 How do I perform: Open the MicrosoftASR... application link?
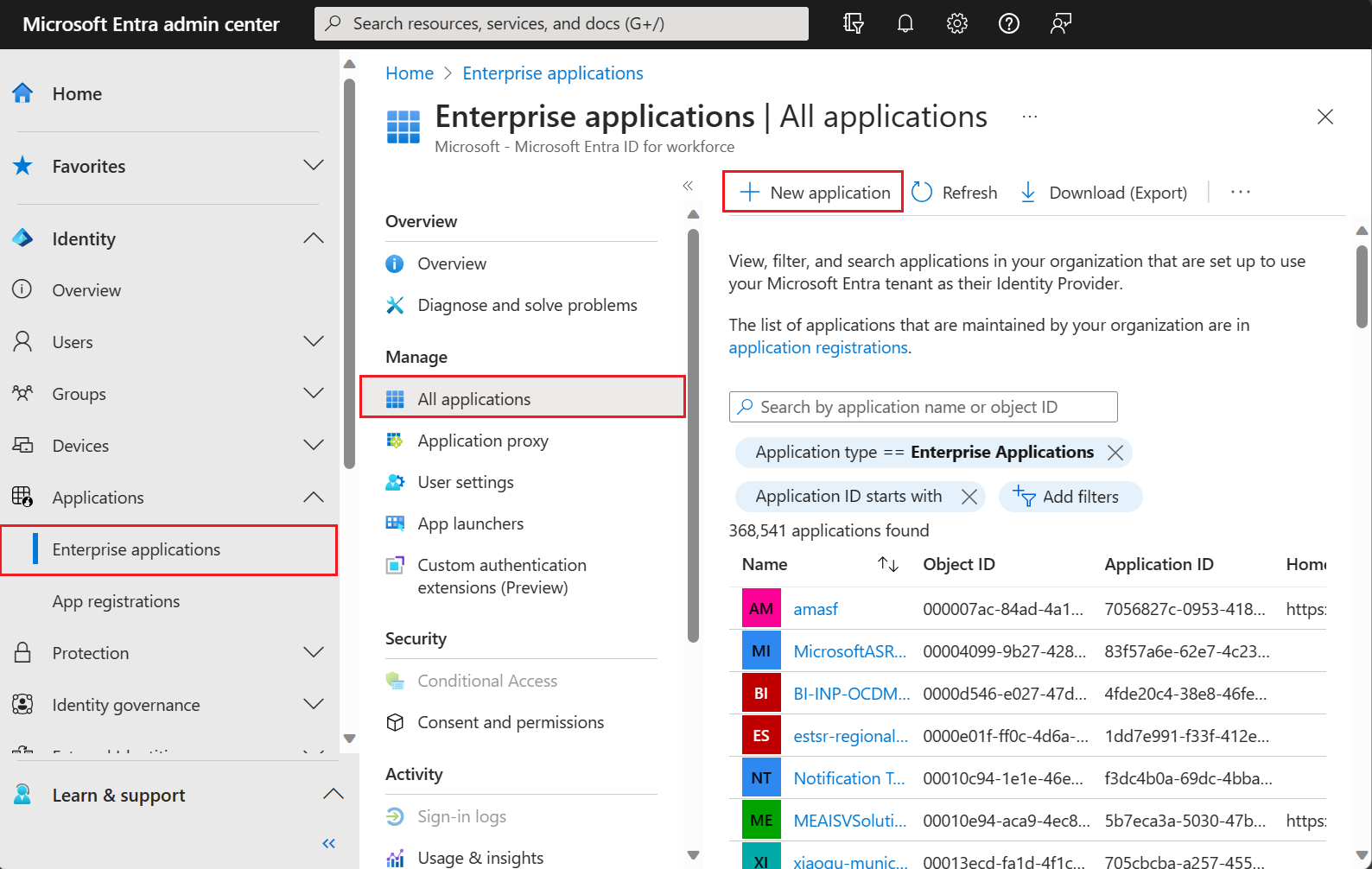click(850, 651)
